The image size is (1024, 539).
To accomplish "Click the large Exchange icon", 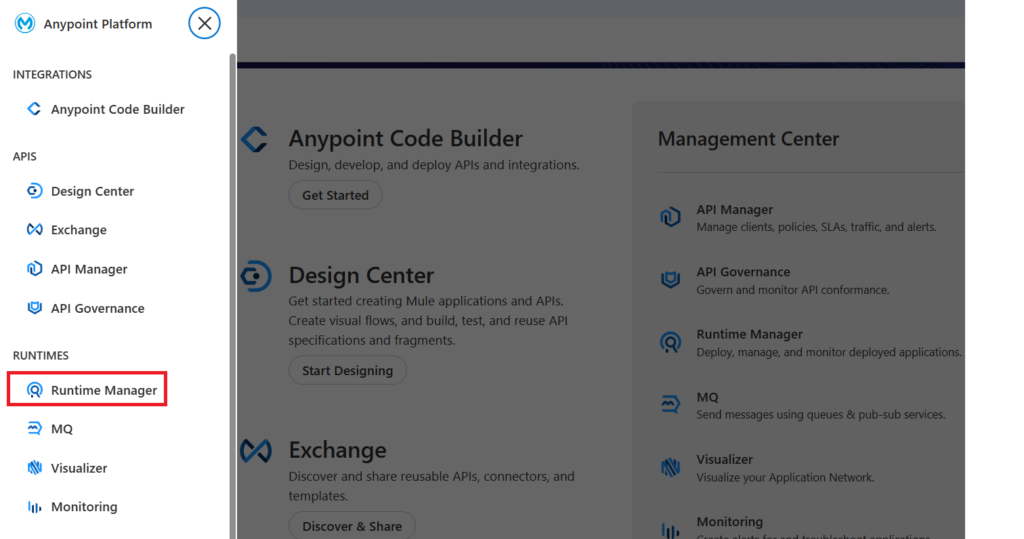I will [x=255, y=451].
